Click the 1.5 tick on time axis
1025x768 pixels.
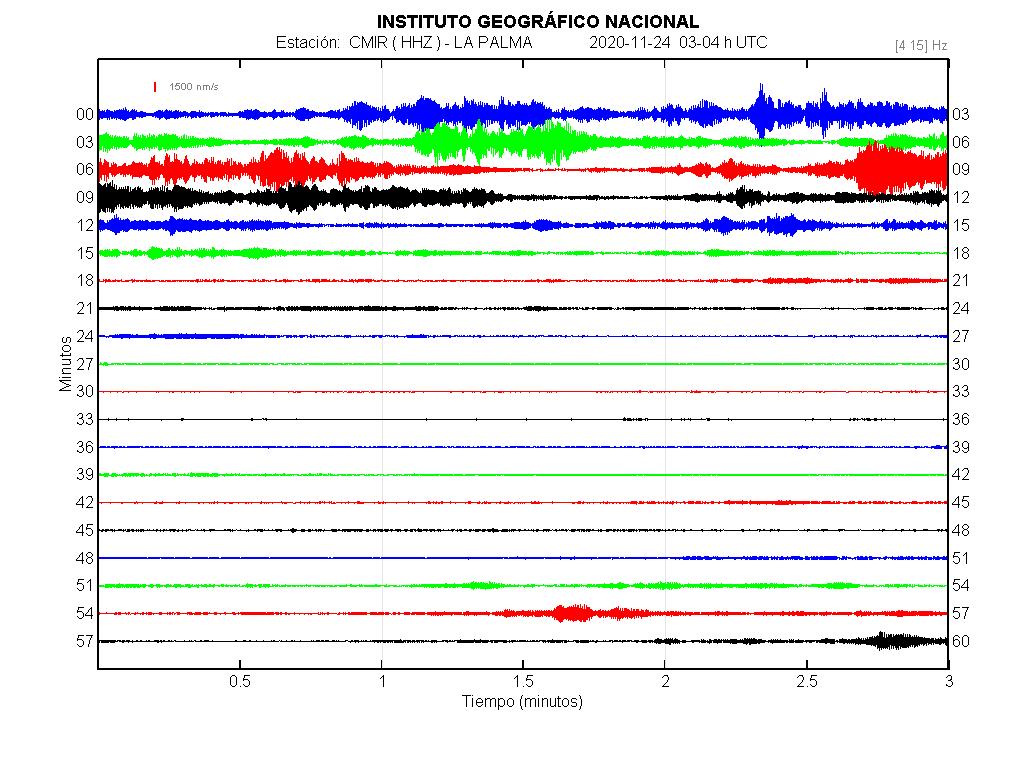[523, 682]
